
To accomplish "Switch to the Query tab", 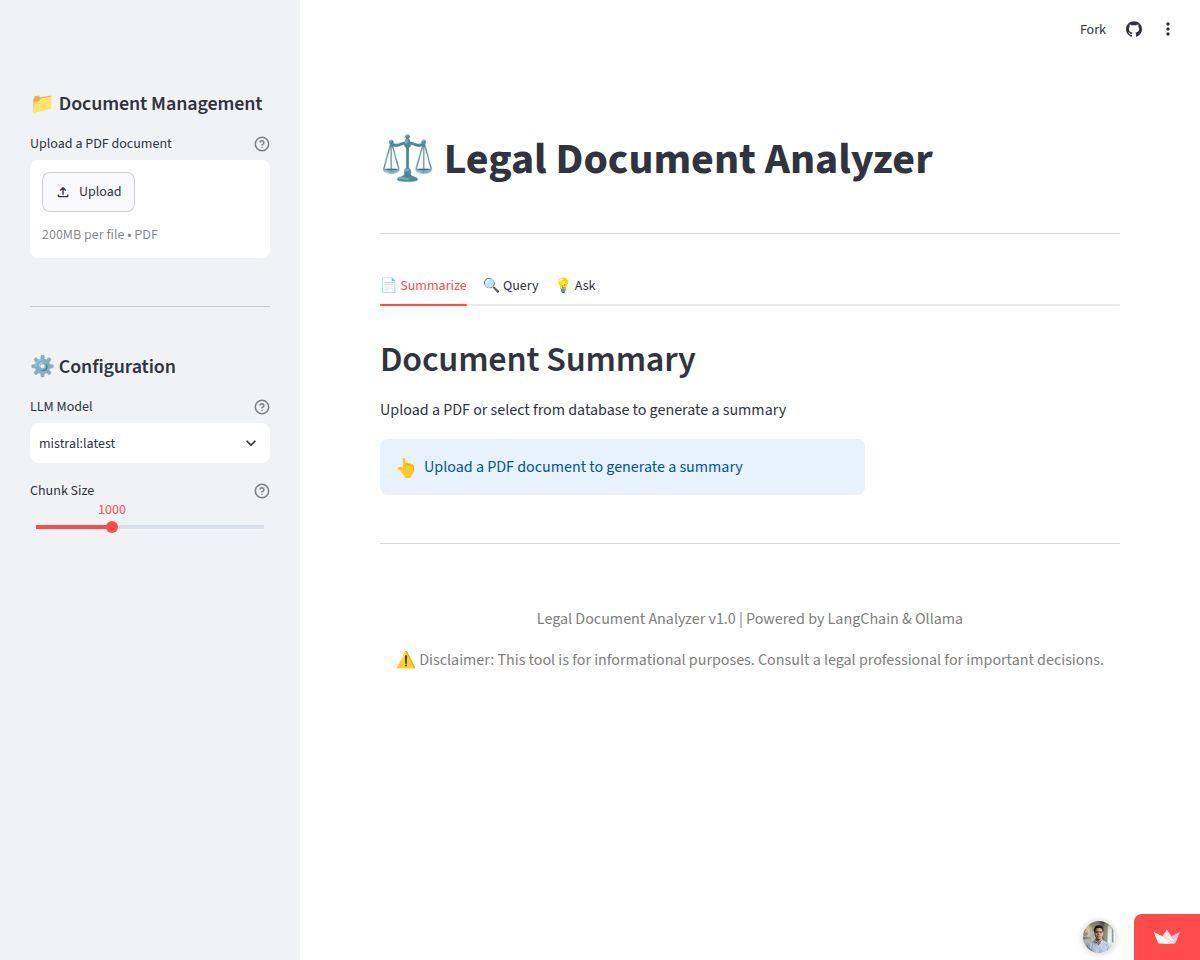I will [x=511, y=285].
